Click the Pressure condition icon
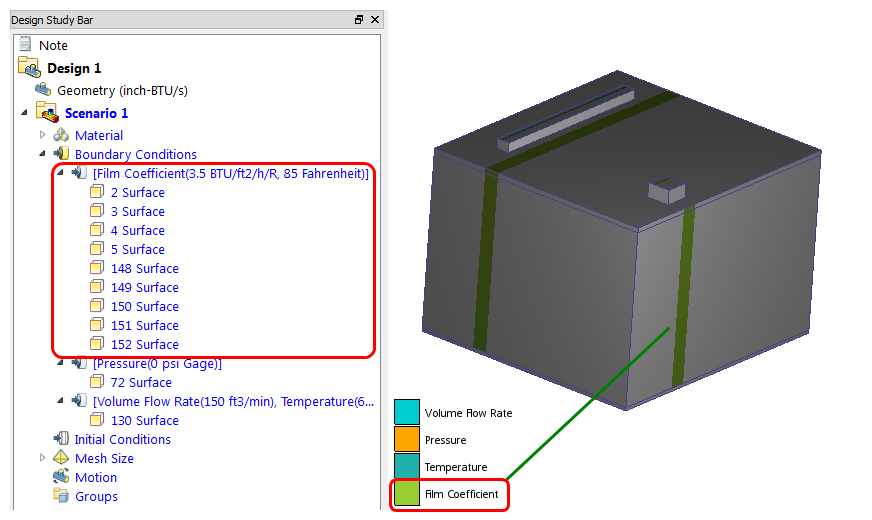Viewport: 872px width, 520px height. [79, 363]
